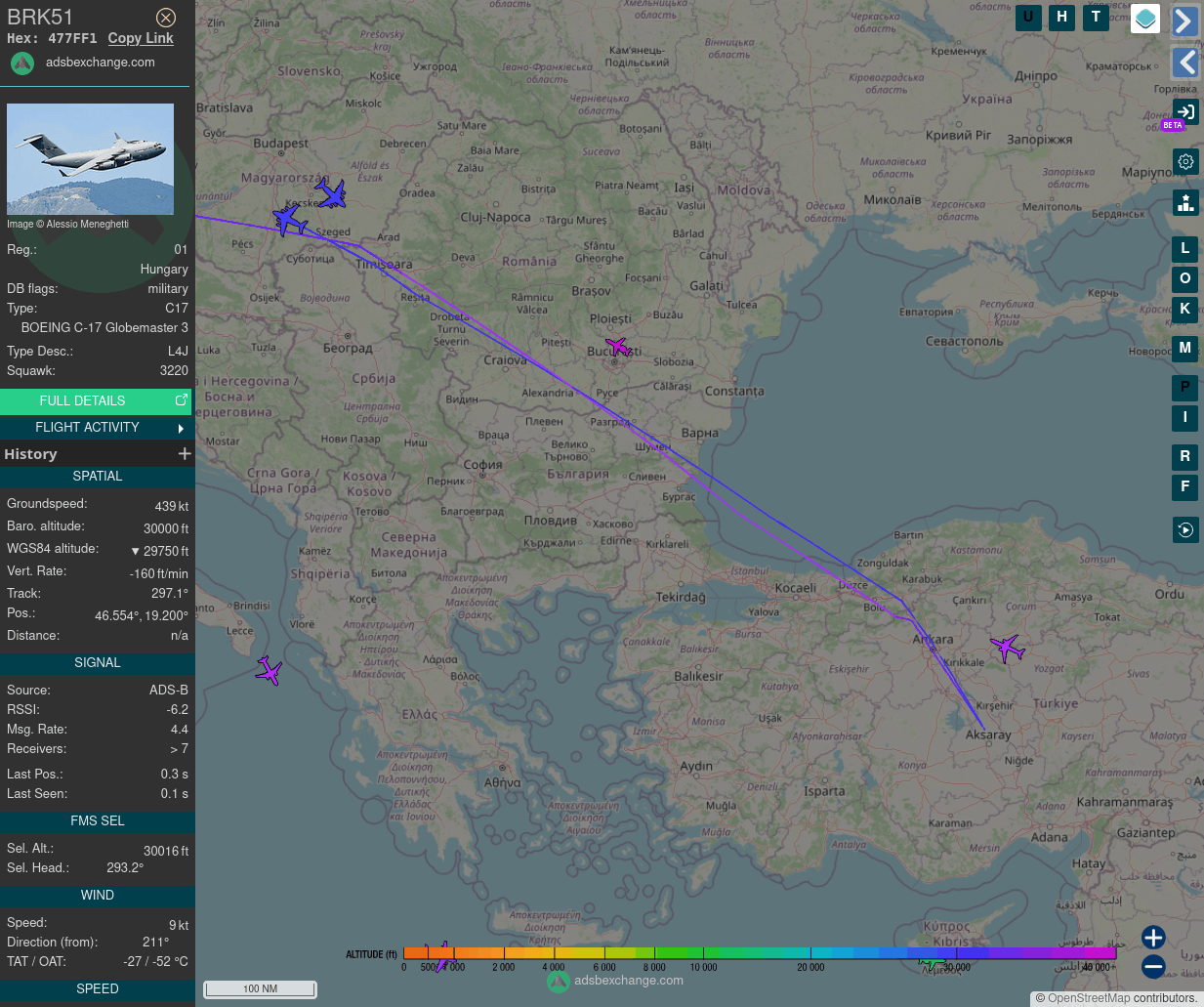The image size is (1204, 1007).
Task: Open the settings gear panel
Action: pyautogui.click(x=1185, y=162)
